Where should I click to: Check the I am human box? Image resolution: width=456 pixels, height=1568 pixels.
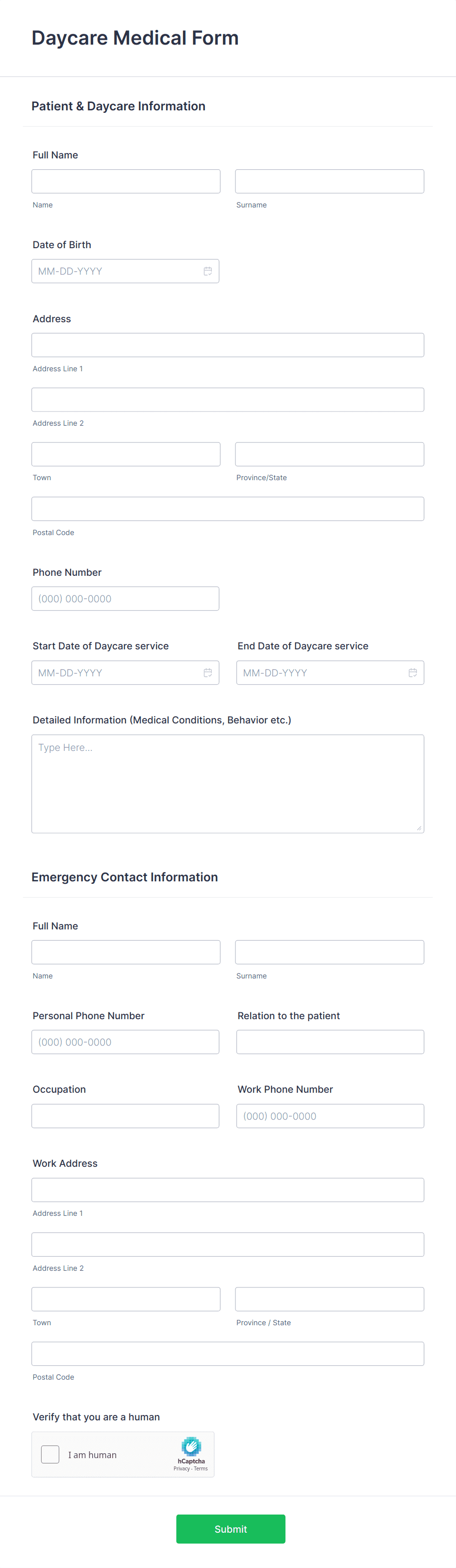(x=51, y=1454)
